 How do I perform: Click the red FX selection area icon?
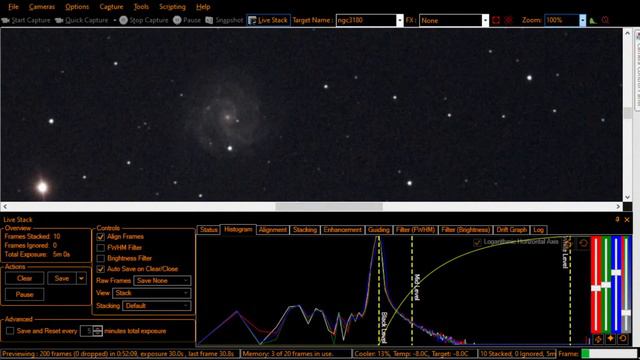coord(496,20)
